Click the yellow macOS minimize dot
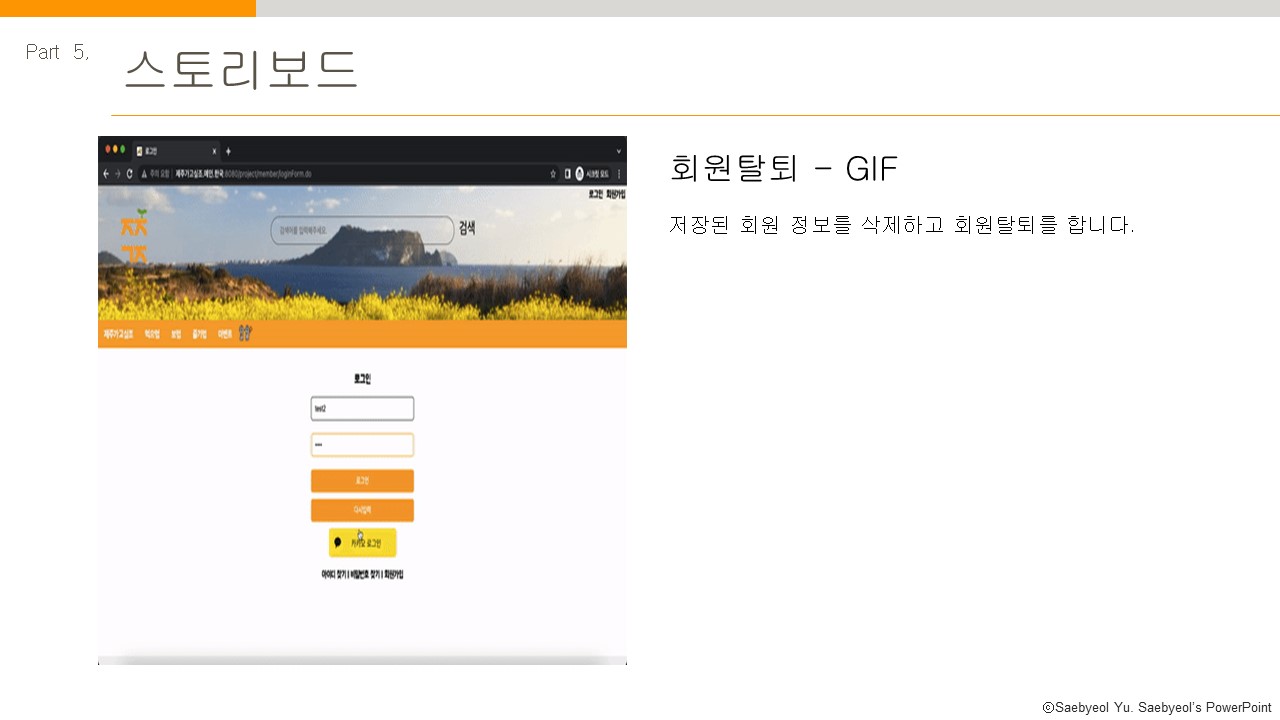1280x720 pixels. click(x=115, y=149)
